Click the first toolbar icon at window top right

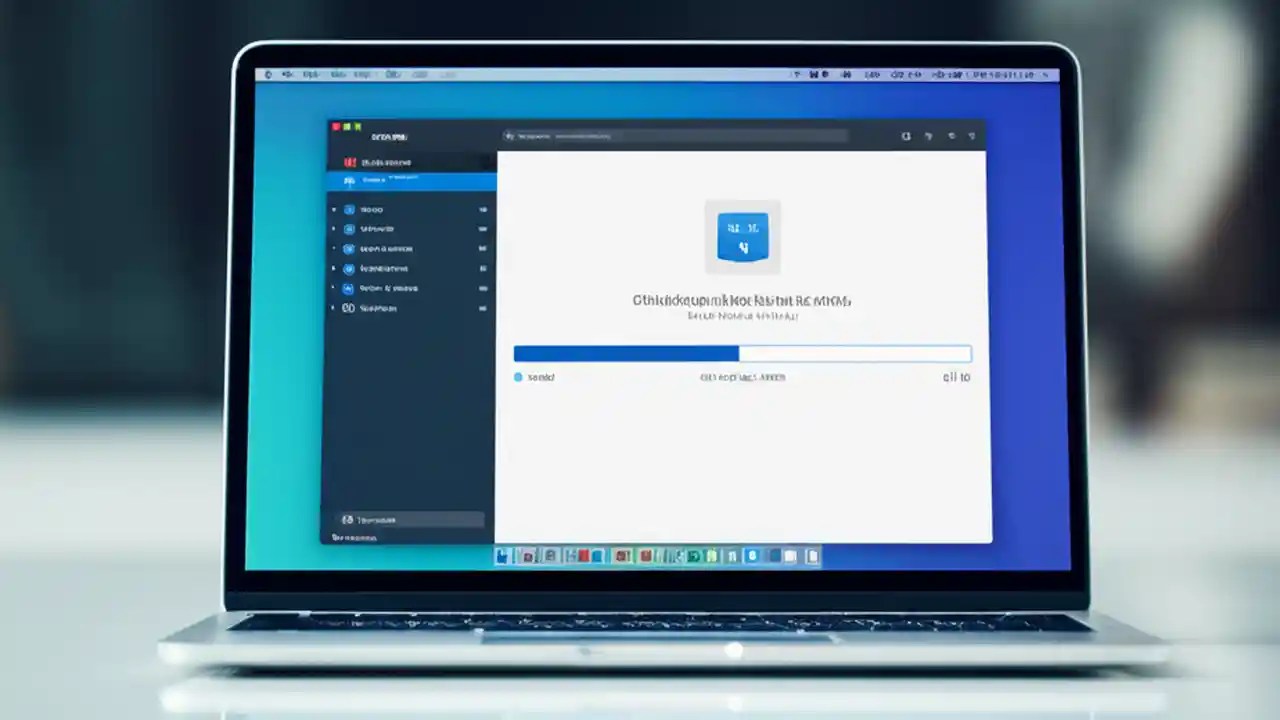905,136
